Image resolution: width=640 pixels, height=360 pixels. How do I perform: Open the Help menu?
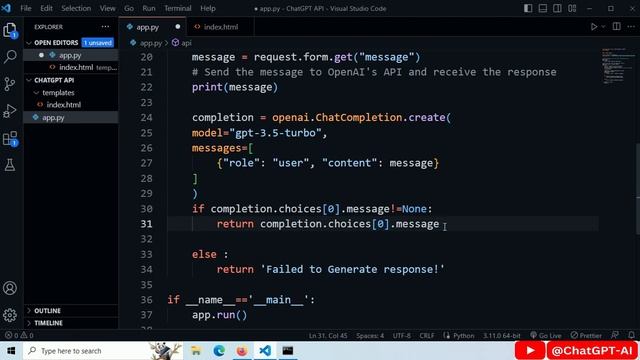(x=208, y=8)
